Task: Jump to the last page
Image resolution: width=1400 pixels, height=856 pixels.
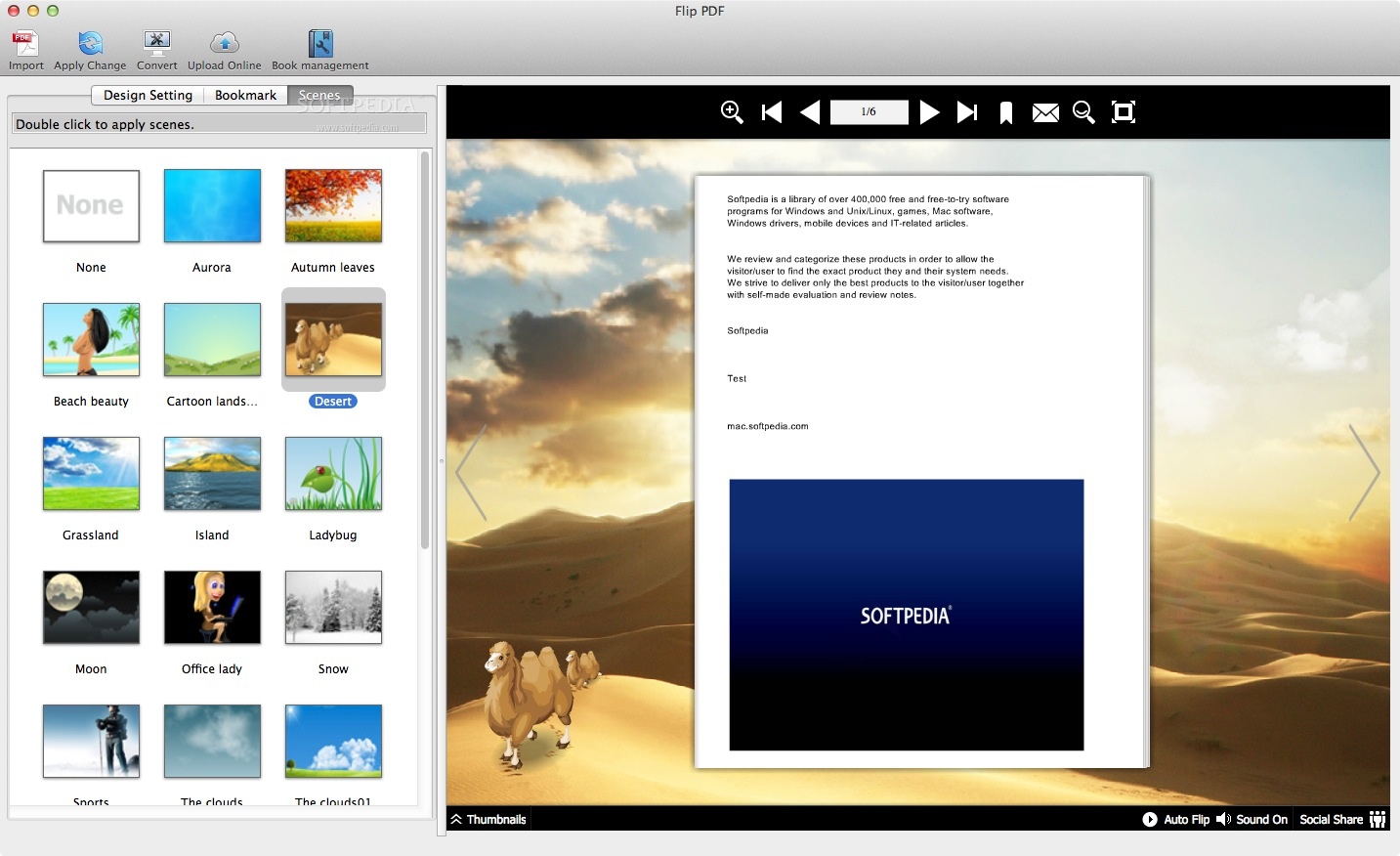Action: [967, 112]
